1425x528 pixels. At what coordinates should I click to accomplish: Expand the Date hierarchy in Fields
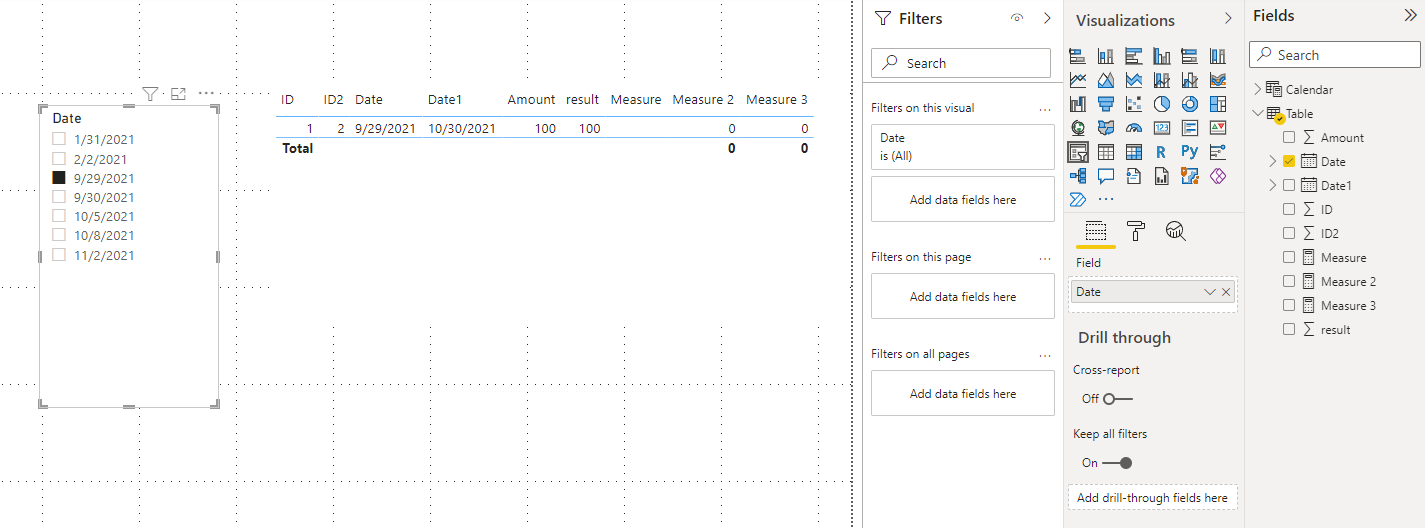[1273, 161]
